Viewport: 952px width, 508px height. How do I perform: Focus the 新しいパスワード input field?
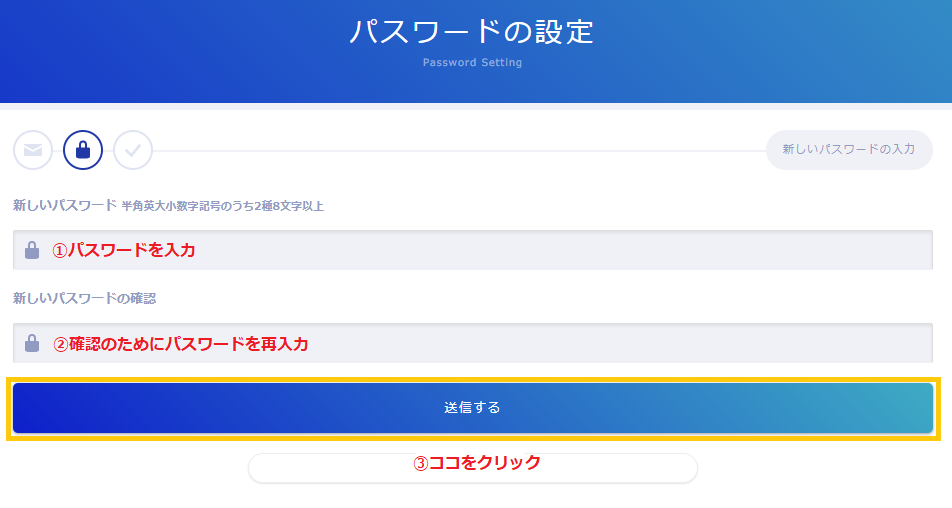point(473,250)
